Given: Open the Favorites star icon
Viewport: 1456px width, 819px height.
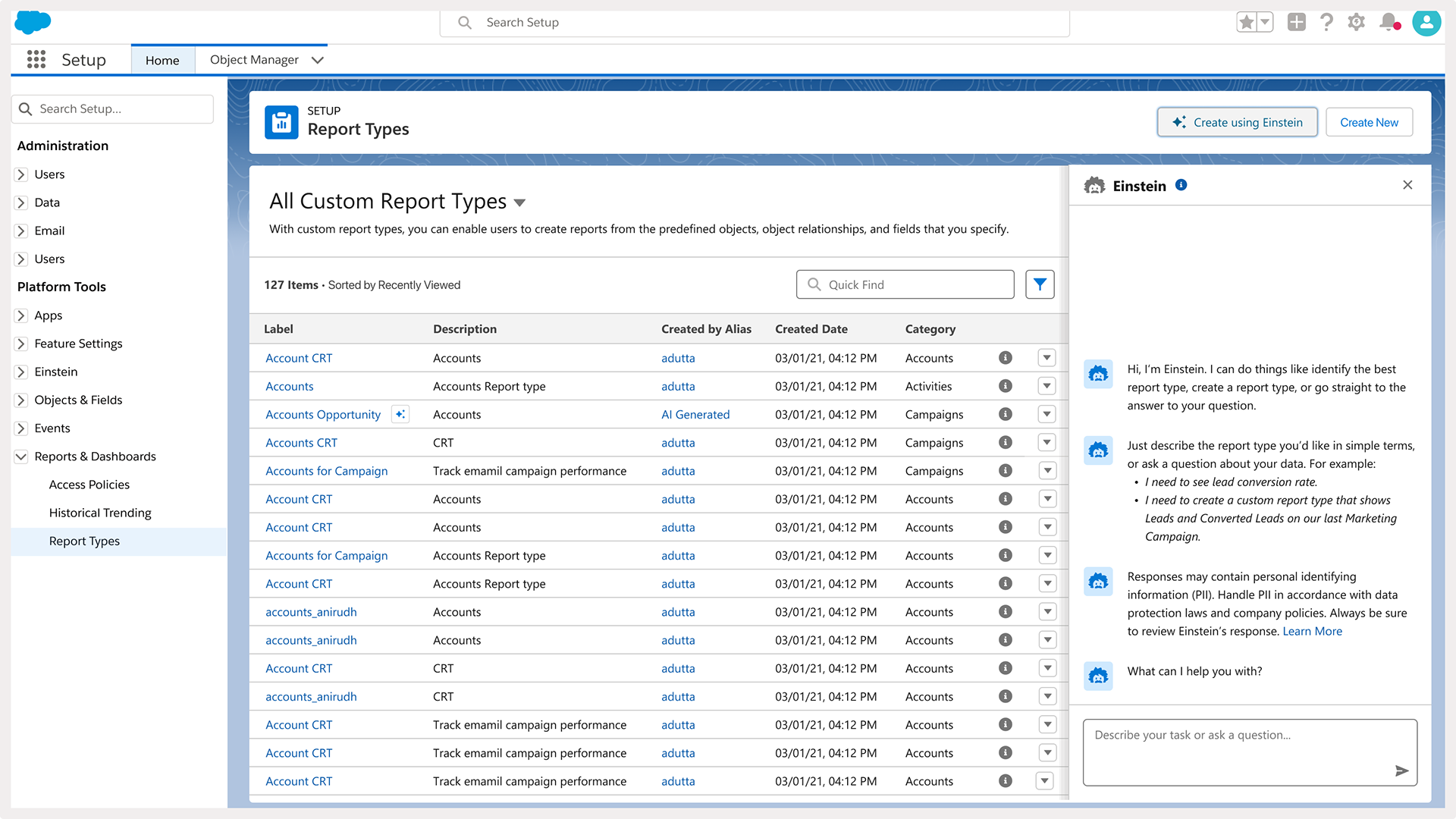Looking at the screenshot, I should click(x=1247, y=22).
